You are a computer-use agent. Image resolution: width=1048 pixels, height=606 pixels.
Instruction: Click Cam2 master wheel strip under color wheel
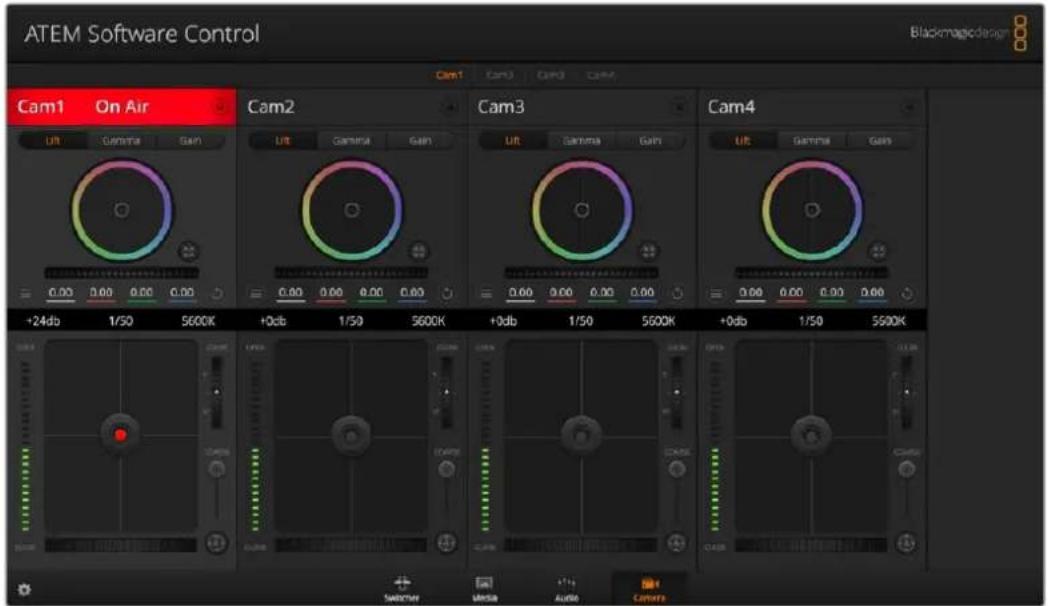352,273
